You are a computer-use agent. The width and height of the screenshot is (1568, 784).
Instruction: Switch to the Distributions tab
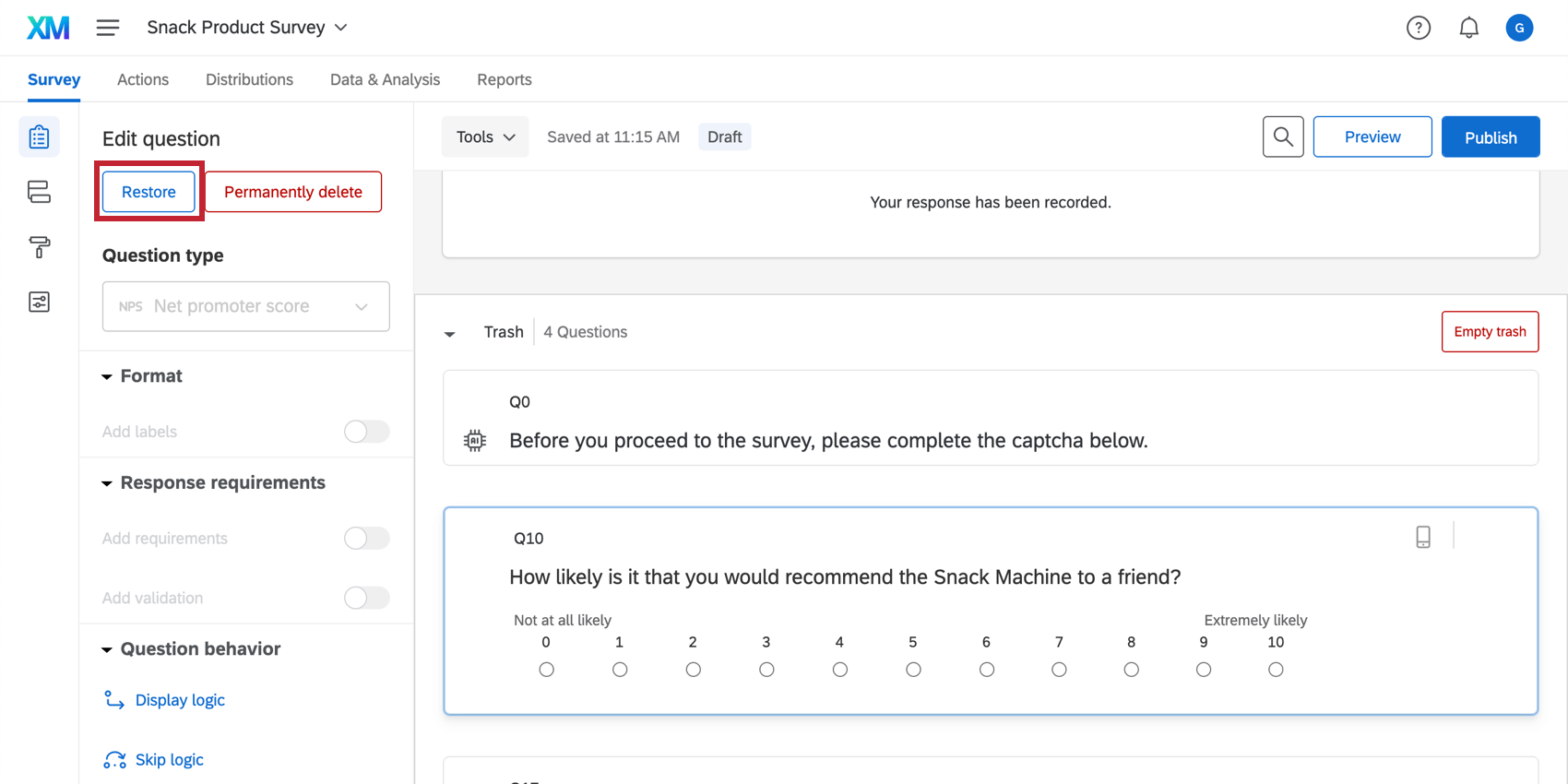click(x=249, y=79)
